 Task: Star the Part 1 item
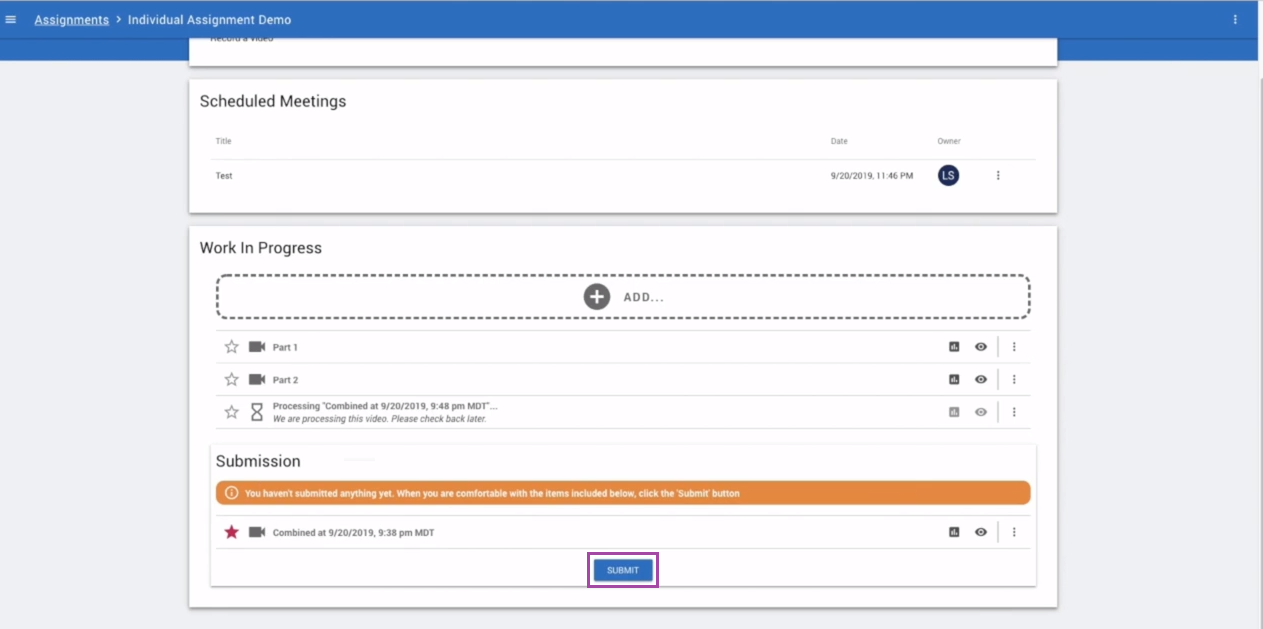tap(232, 347)
